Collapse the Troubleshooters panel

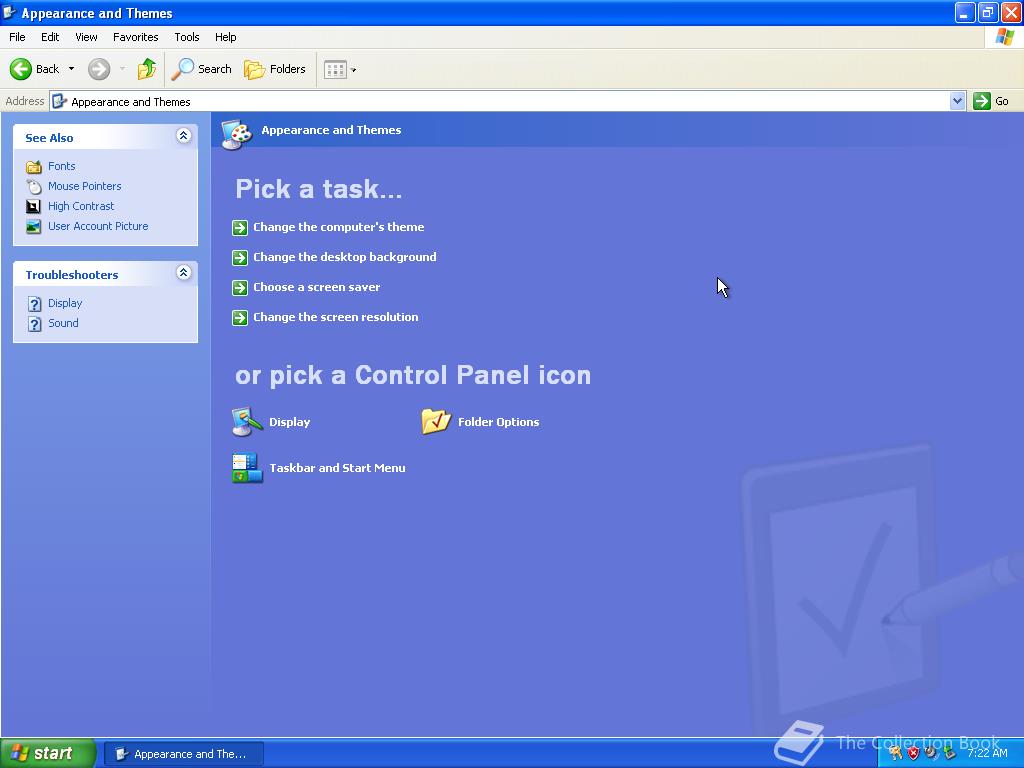tap(184, 273)
